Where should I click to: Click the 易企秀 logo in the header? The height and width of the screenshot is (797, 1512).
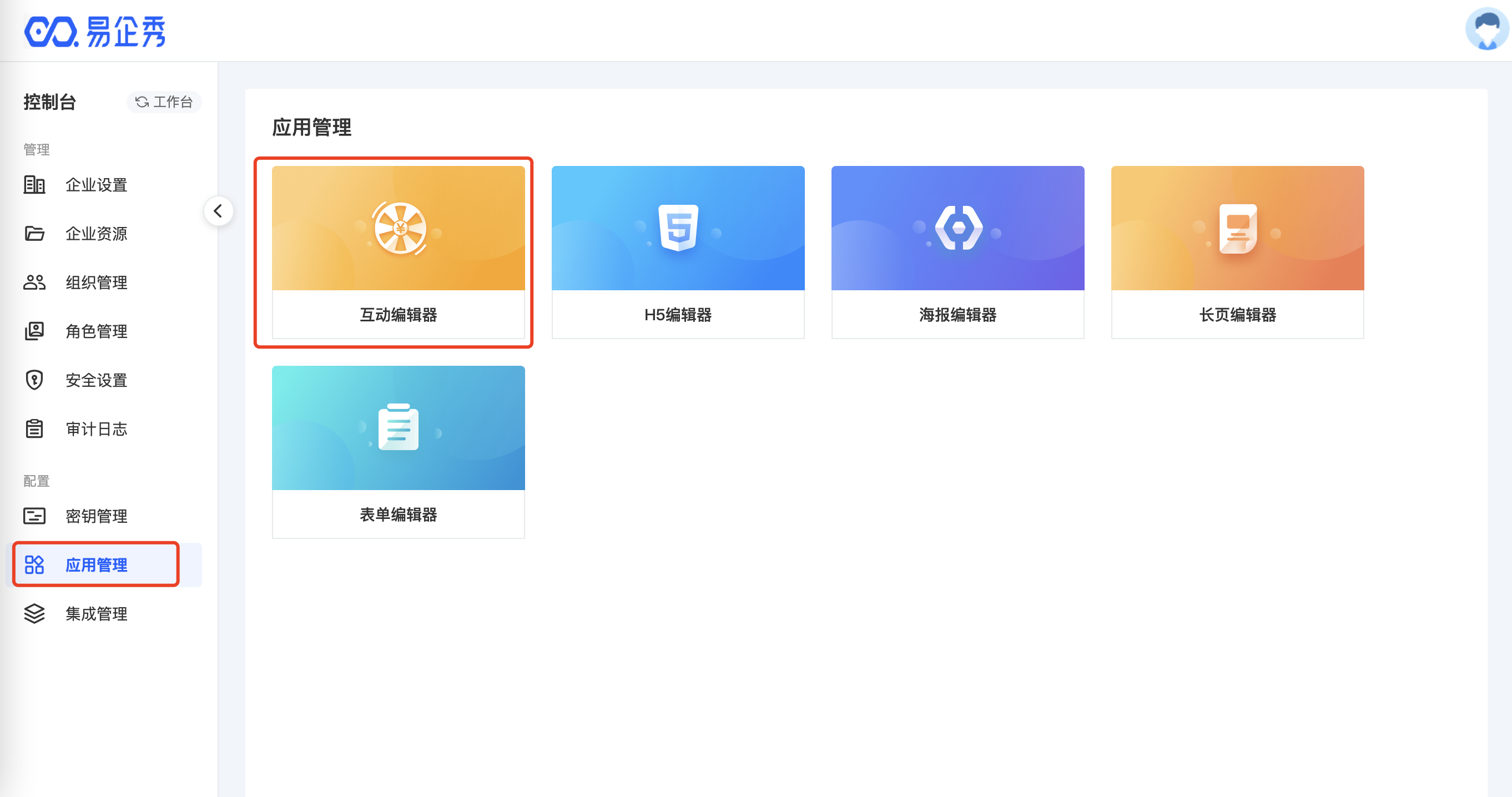[x=94, y=31]
